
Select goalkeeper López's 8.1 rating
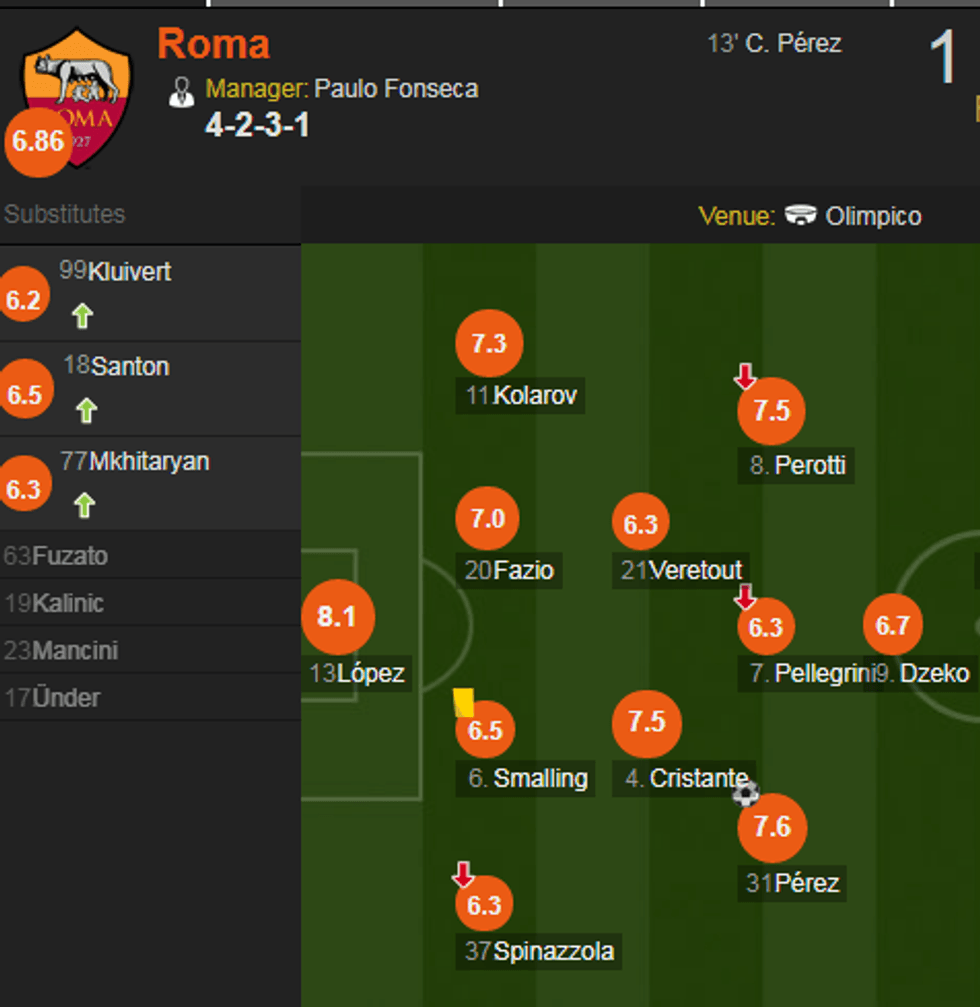pyautogui.click(x=337, y=617)
